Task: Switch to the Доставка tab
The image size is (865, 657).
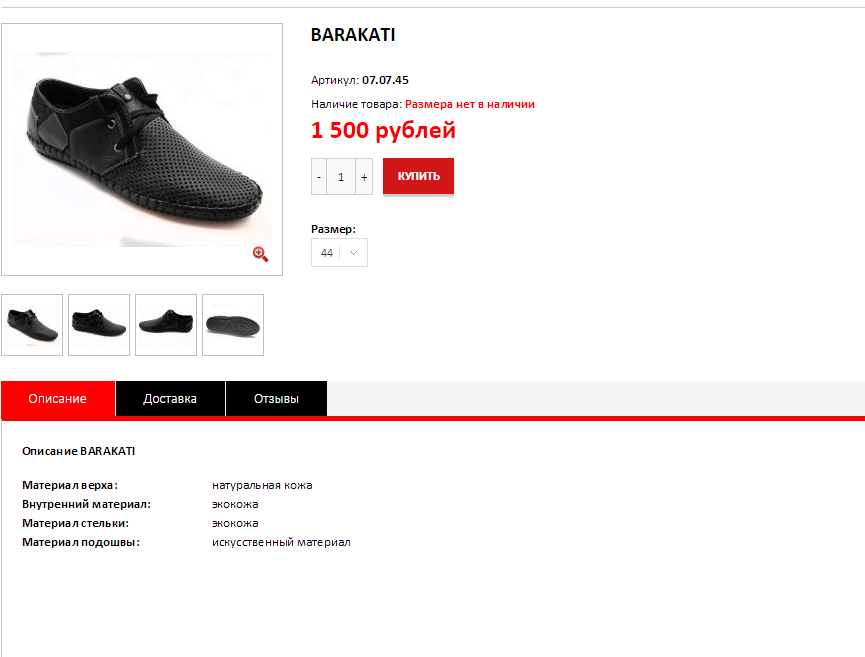Action: click(x=170, y=398)
